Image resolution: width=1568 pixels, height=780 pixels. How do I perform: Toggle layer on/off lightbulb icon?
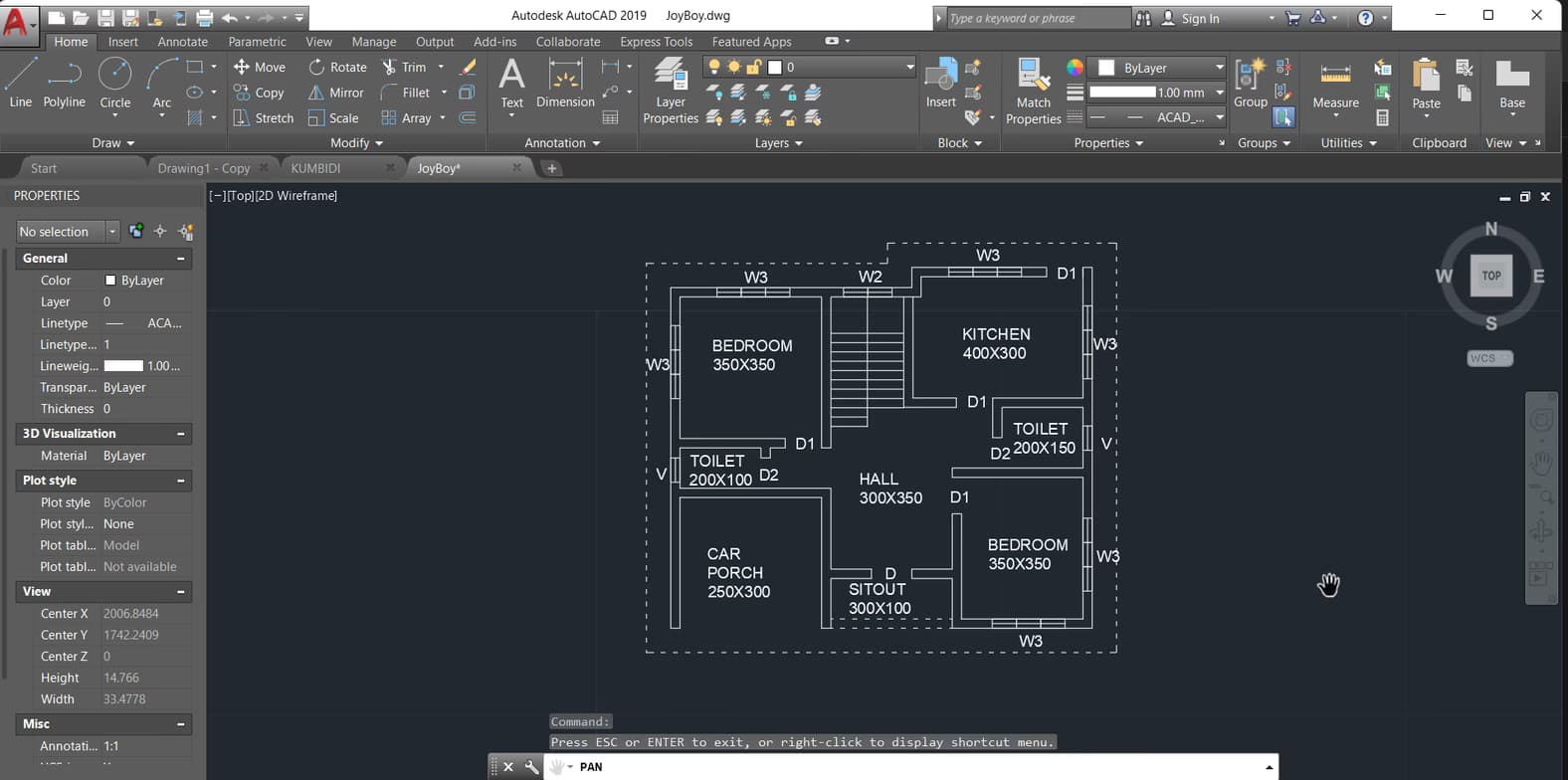pyautogui.click(x=713, y=67)
